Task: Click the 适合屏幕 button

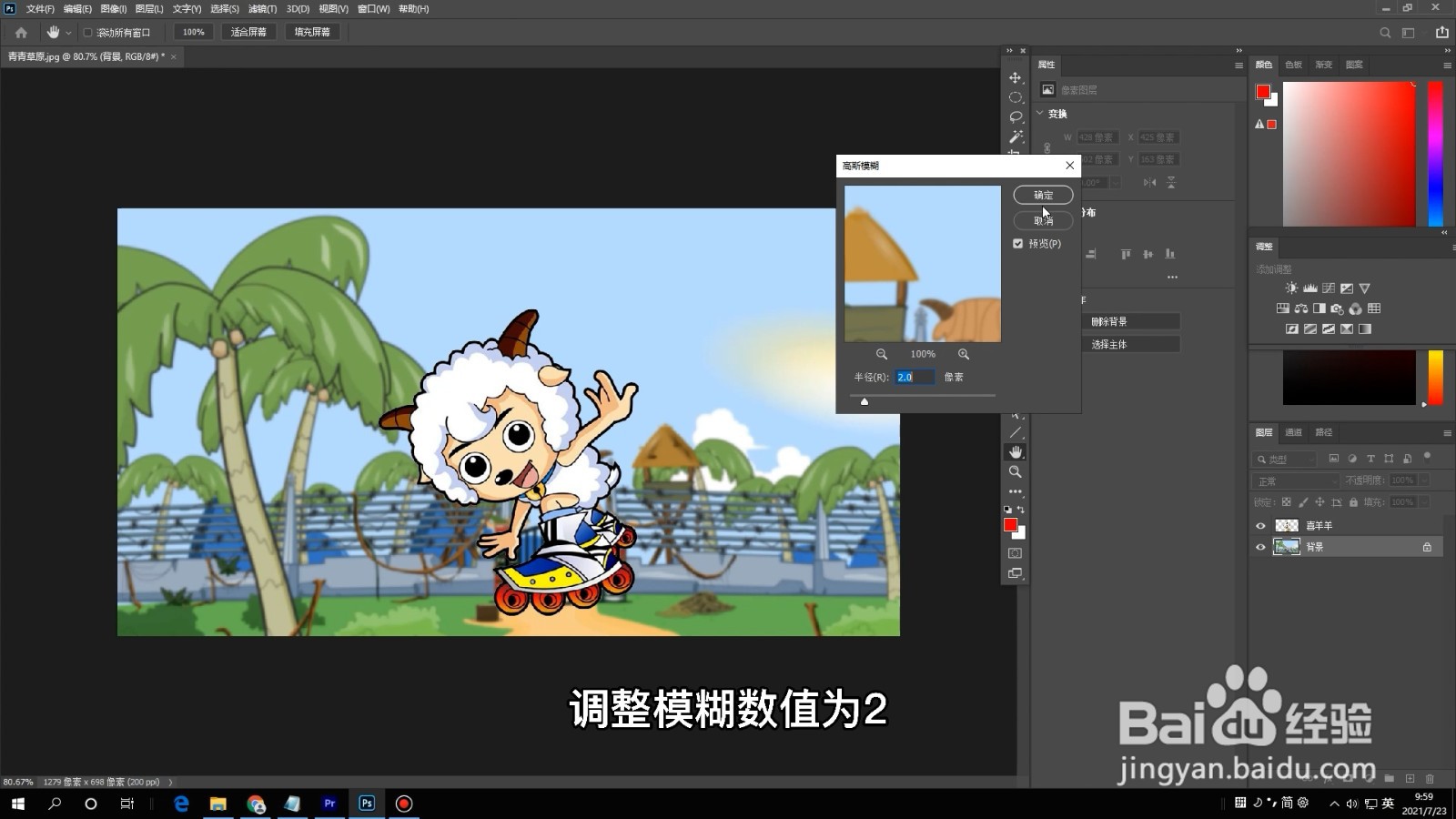Action: coord(248,32)
